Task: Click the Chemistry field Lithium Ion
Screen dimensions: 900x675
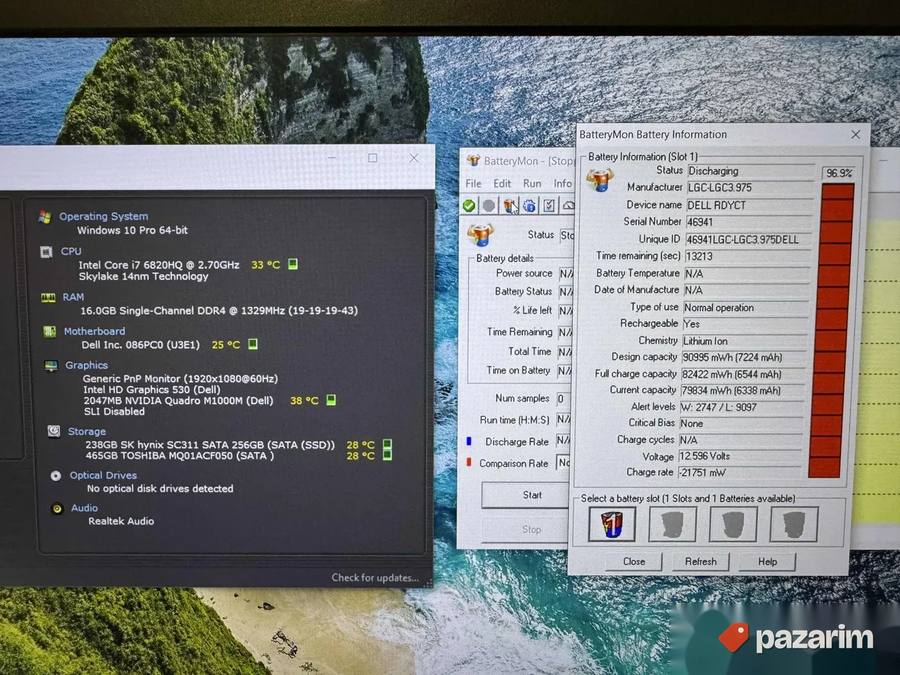Action: coord(744,341)
